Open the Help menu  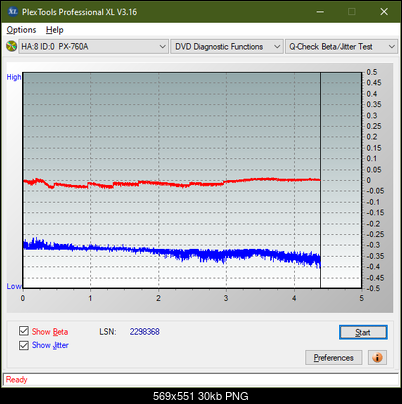coord(55,30)
